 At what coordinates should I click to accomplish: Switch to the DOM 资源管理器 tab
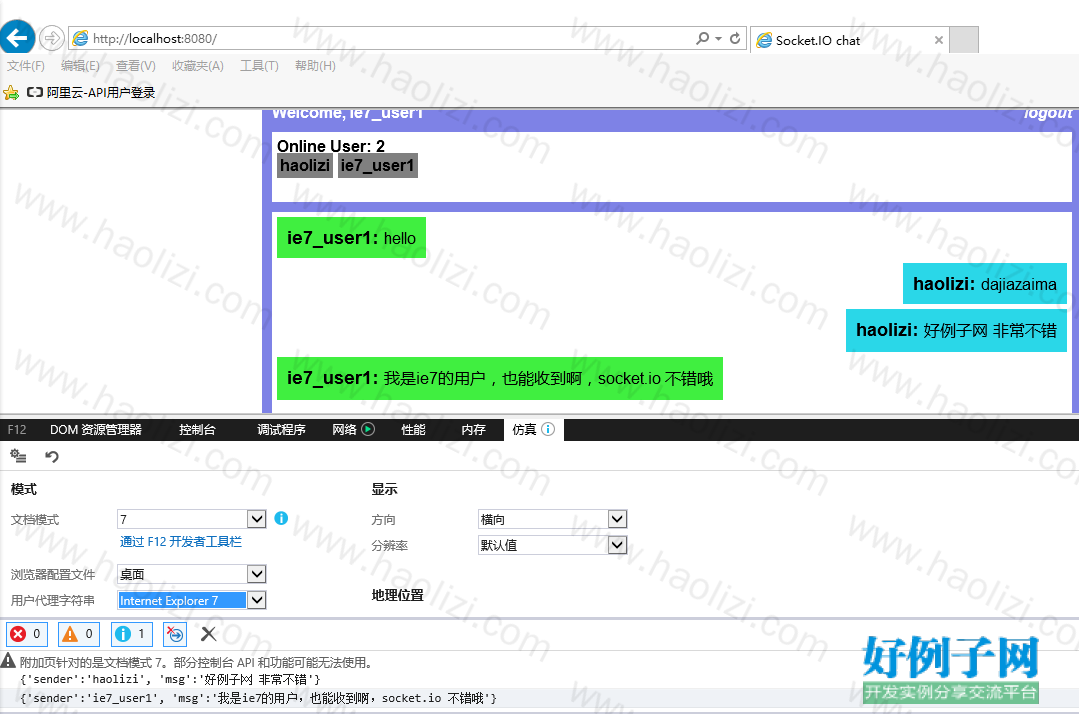(x=96, y=429)
